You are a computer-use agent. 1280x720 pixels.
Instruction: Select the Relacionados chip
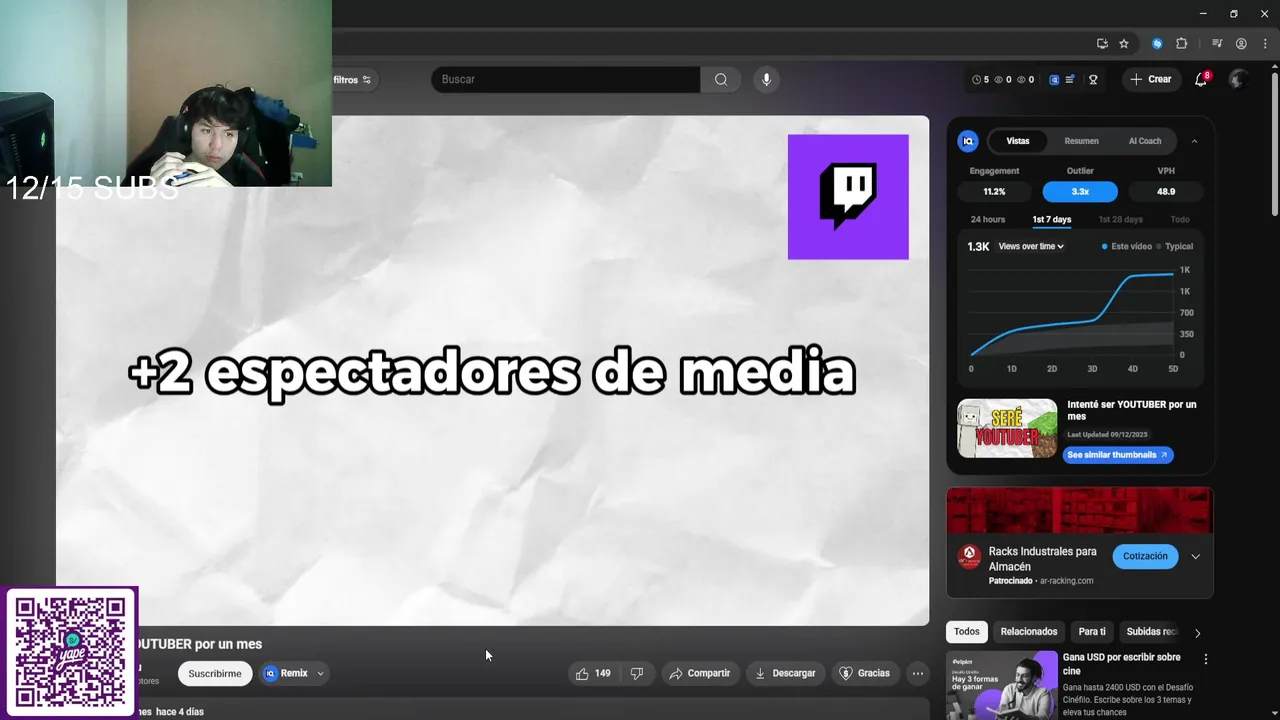click(x=1029, y=632)
